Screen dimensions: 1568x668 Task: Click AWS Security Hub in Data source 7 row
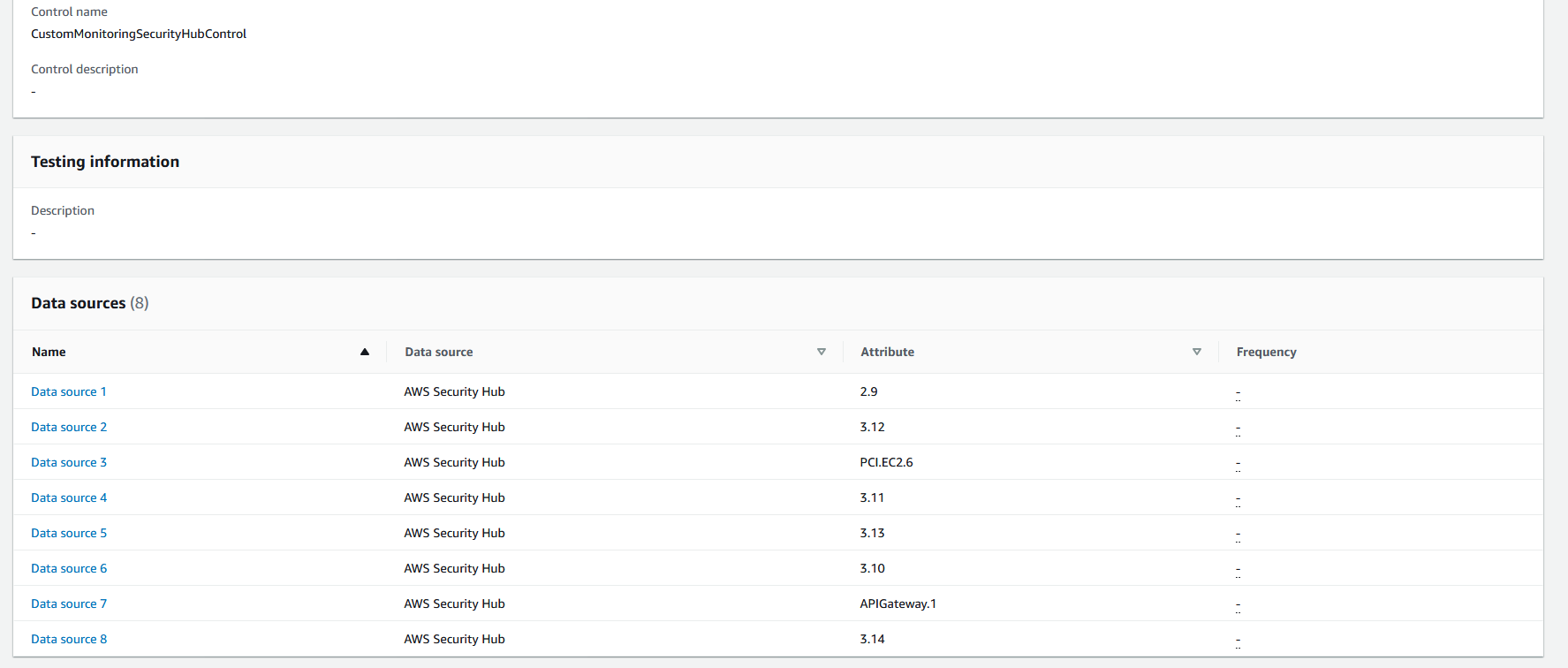click(455, 603)
